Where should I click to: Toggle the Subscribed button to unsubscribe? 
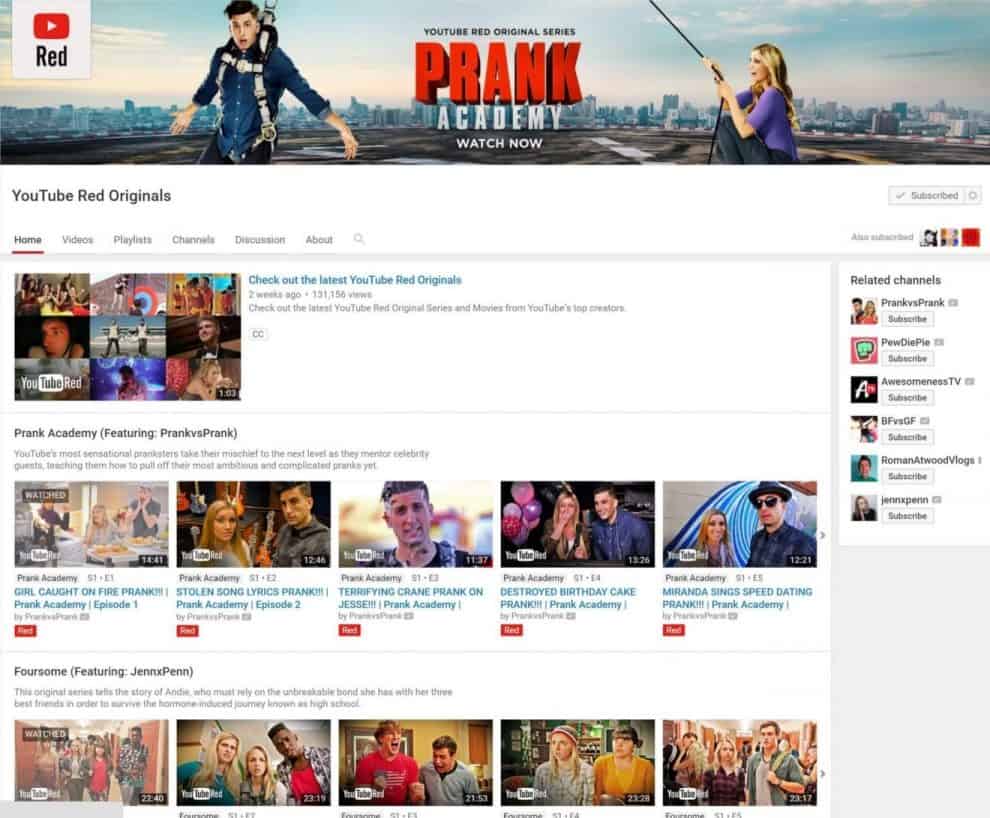[x=928, y=196]
